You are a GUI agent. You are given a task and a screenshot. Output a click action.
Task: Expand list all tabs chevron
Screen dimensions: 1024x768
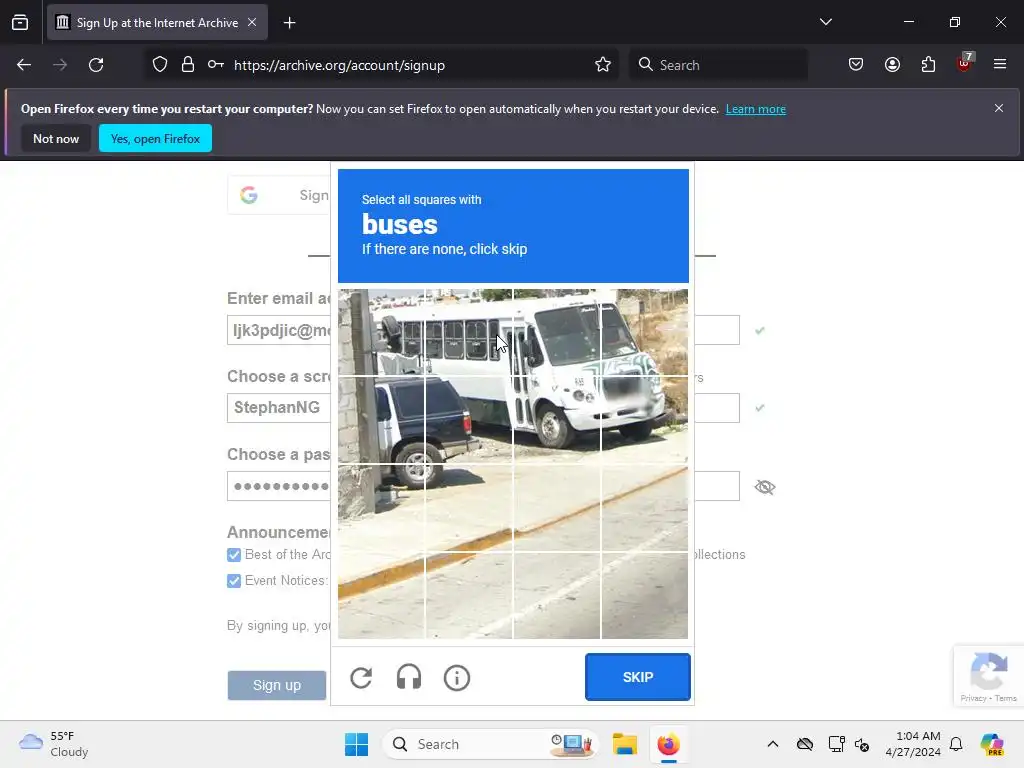tap(825, 22)
